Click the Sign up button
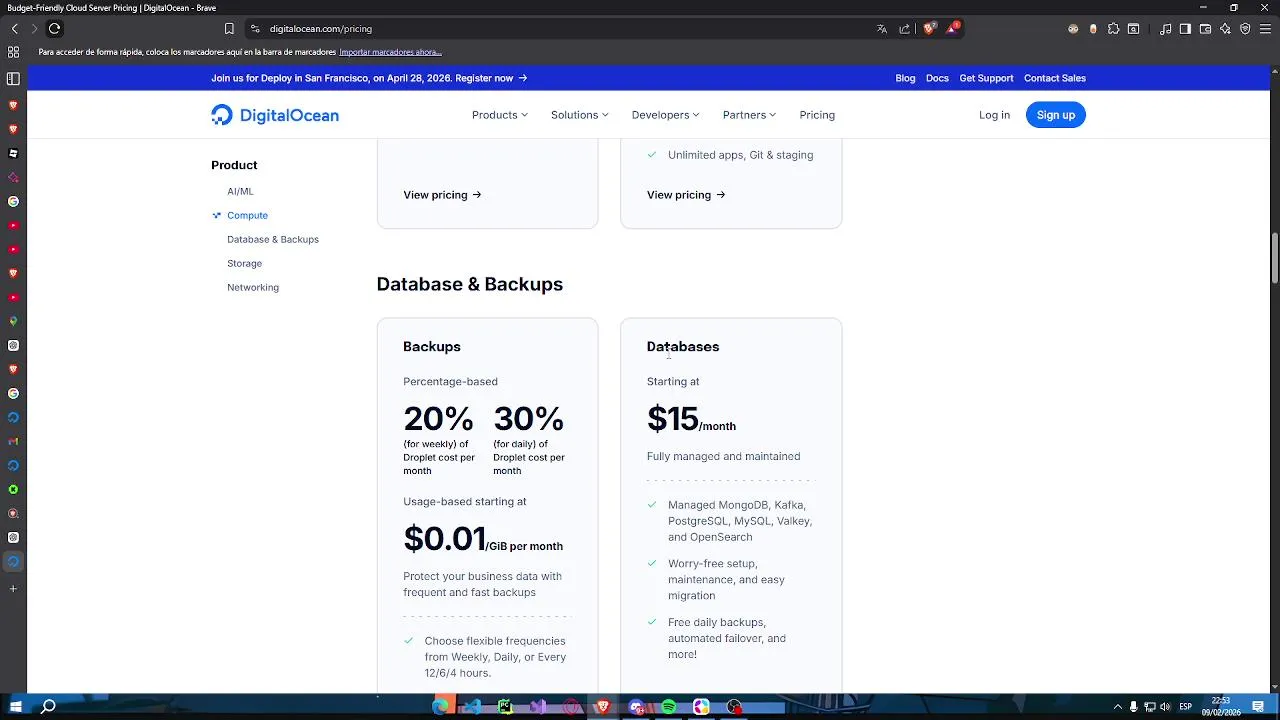This screenshot has width=1280, height=720. click(x=1056, y=115)
